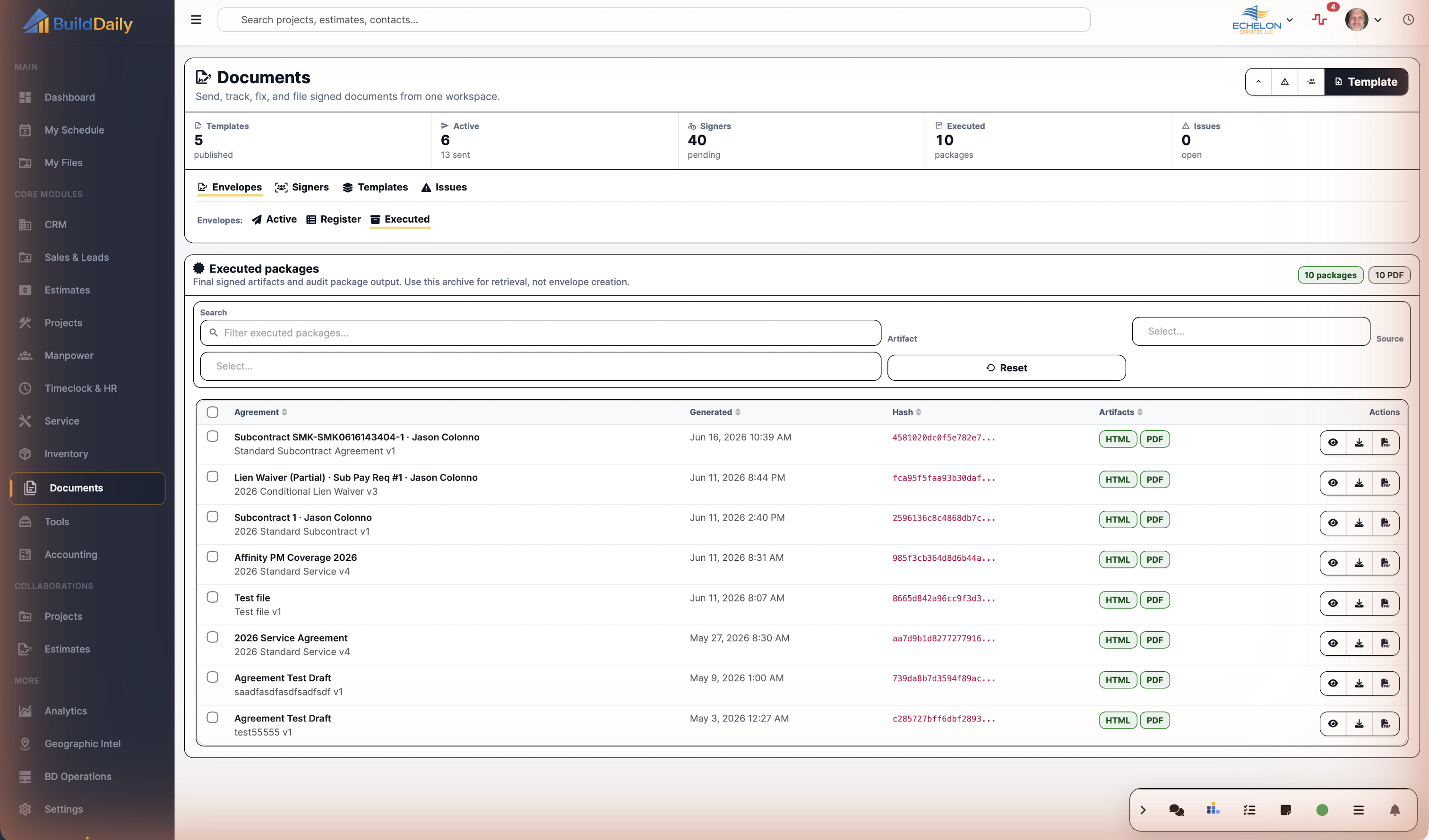This screenshot has height=840, width=1429.
Task: Focus the global search projects field
Action: 653,20
